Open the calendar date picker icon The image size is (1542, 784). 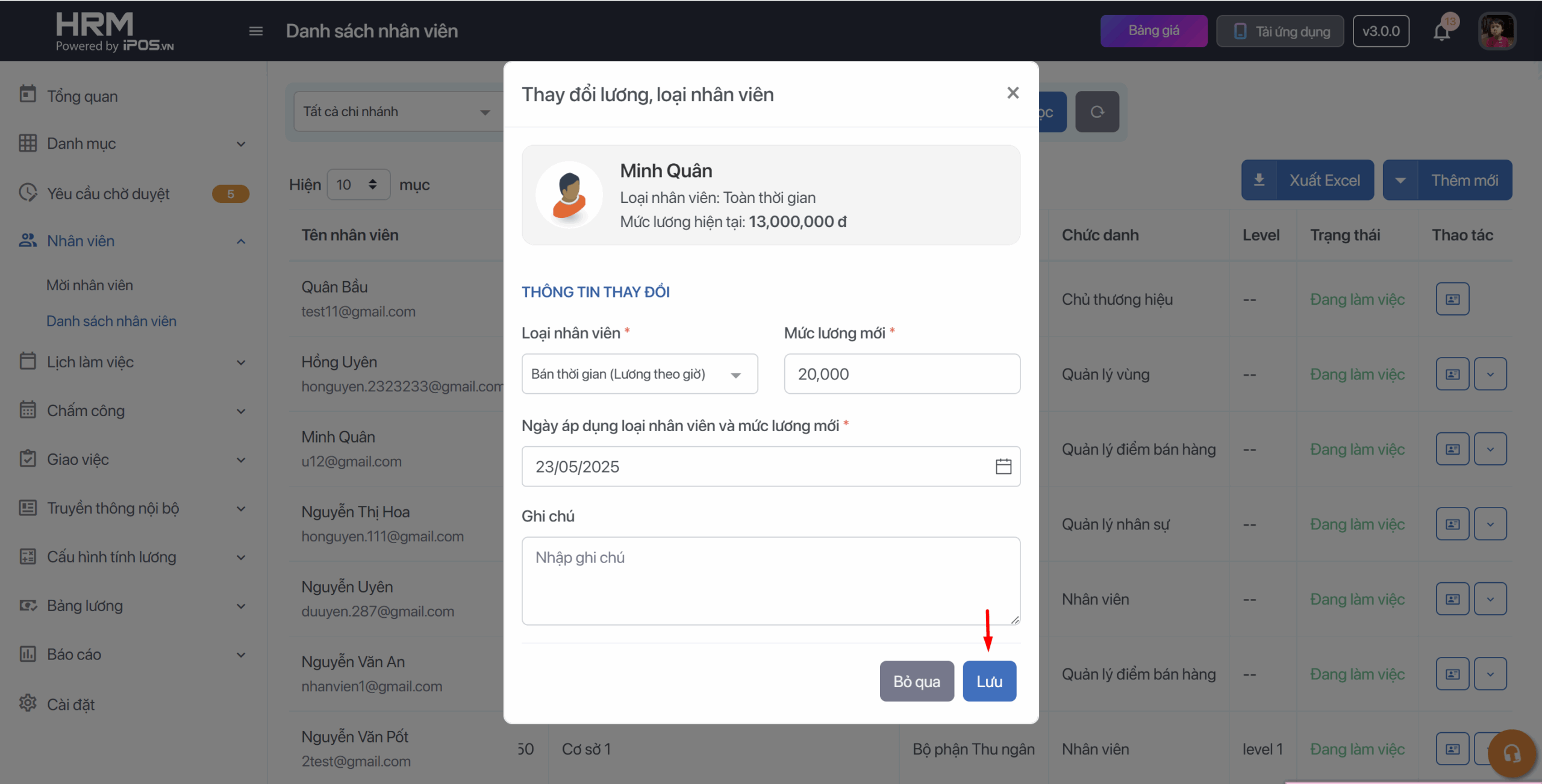1003,467
